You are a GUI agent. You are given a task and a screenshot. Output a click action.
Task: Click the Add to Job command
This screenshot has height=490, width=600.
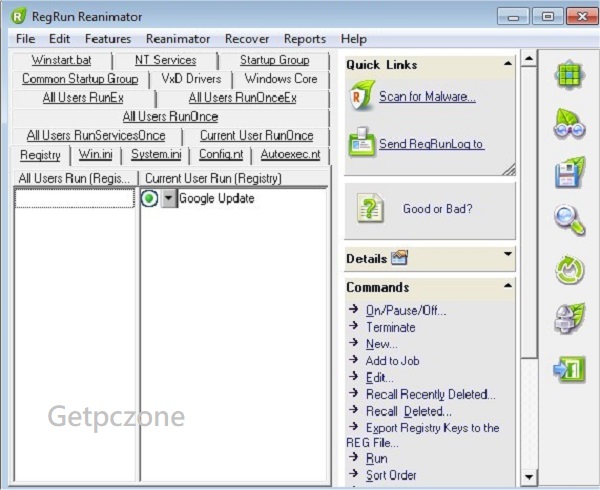point(393,361)
